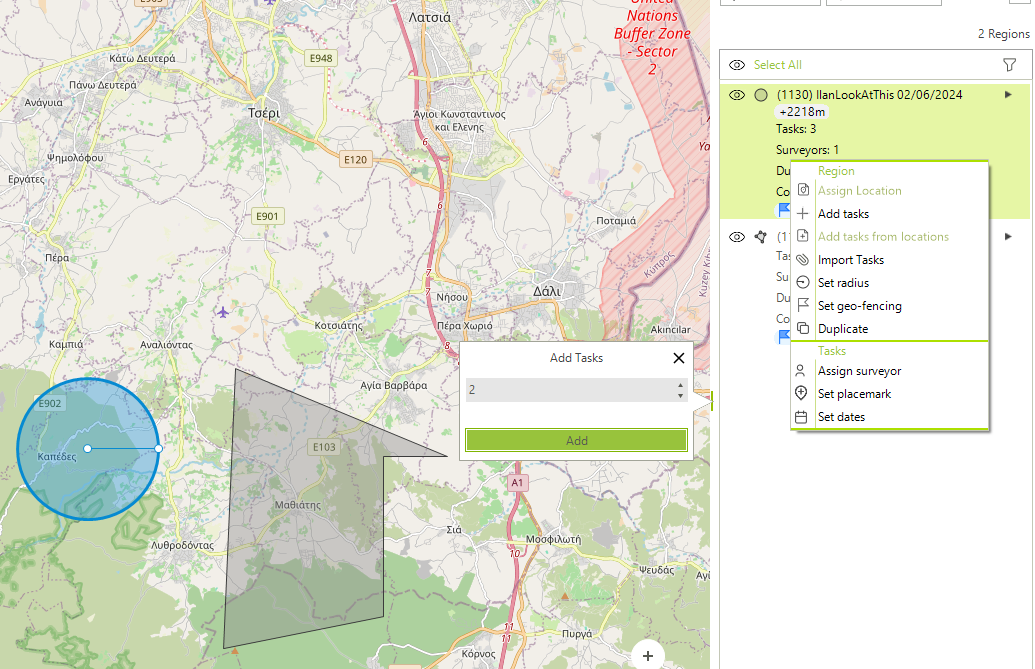The width and height of the screenshot is (1035, 669).
Task: Click the Set geo-fencing flag icon
Action: click(801, 305)
